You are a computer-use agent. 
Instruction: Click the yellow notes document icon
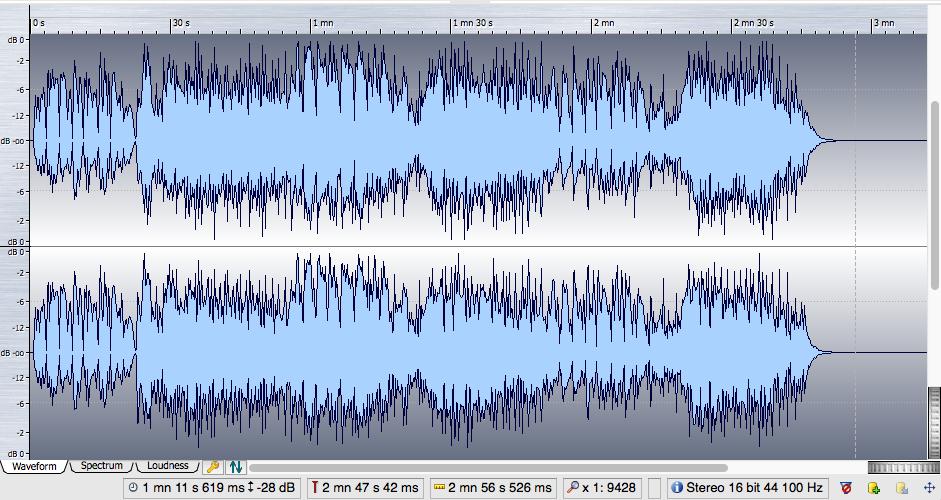[901, 487]
